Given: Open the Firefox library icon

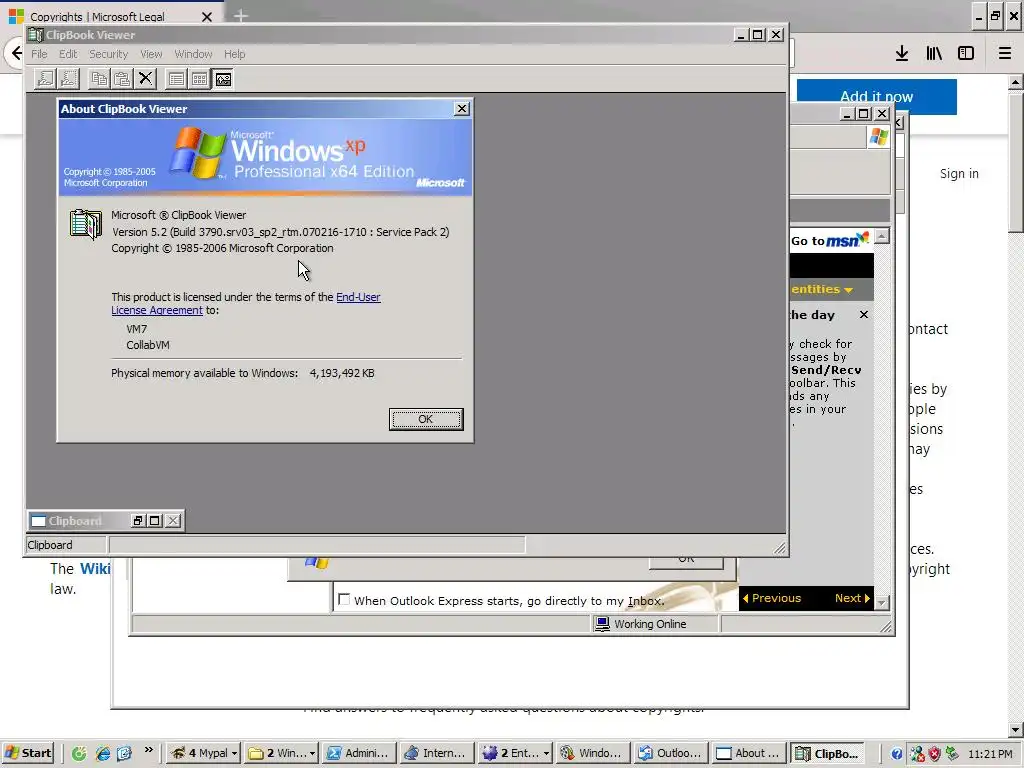Looking at the screenshot, I should (x=934, y=53).
